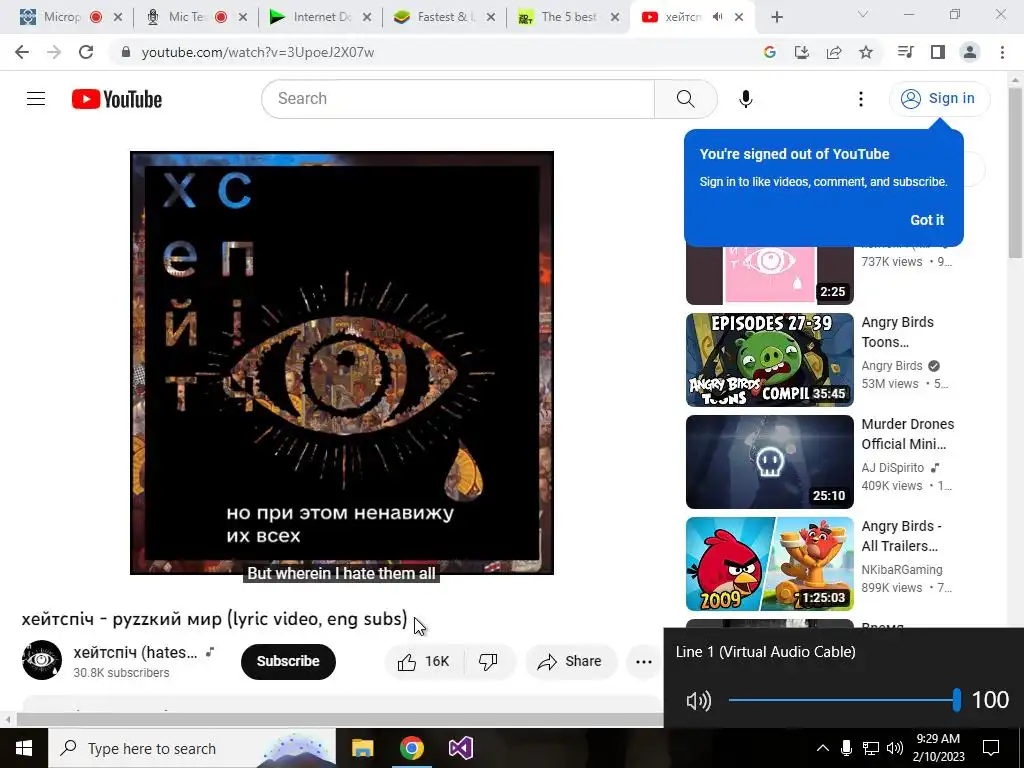Show hidden tray icons chevron
1024x768 pixels.
tap(823, 748)
